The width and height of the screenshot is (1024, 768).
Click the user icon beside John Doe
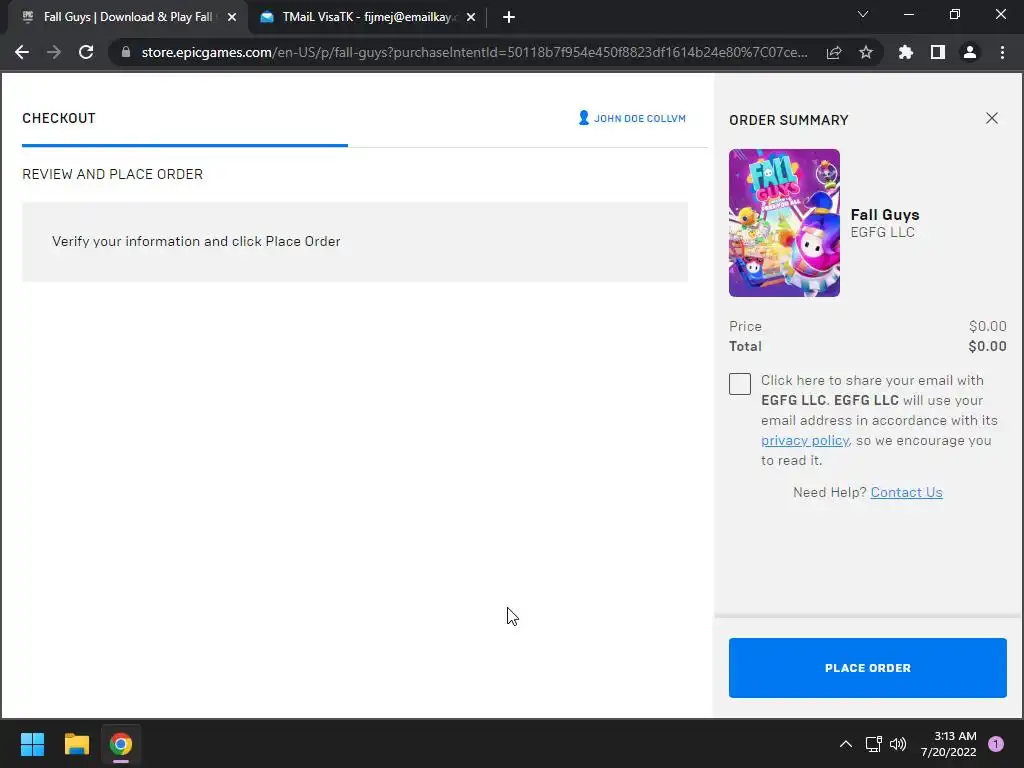coord(584,118)
